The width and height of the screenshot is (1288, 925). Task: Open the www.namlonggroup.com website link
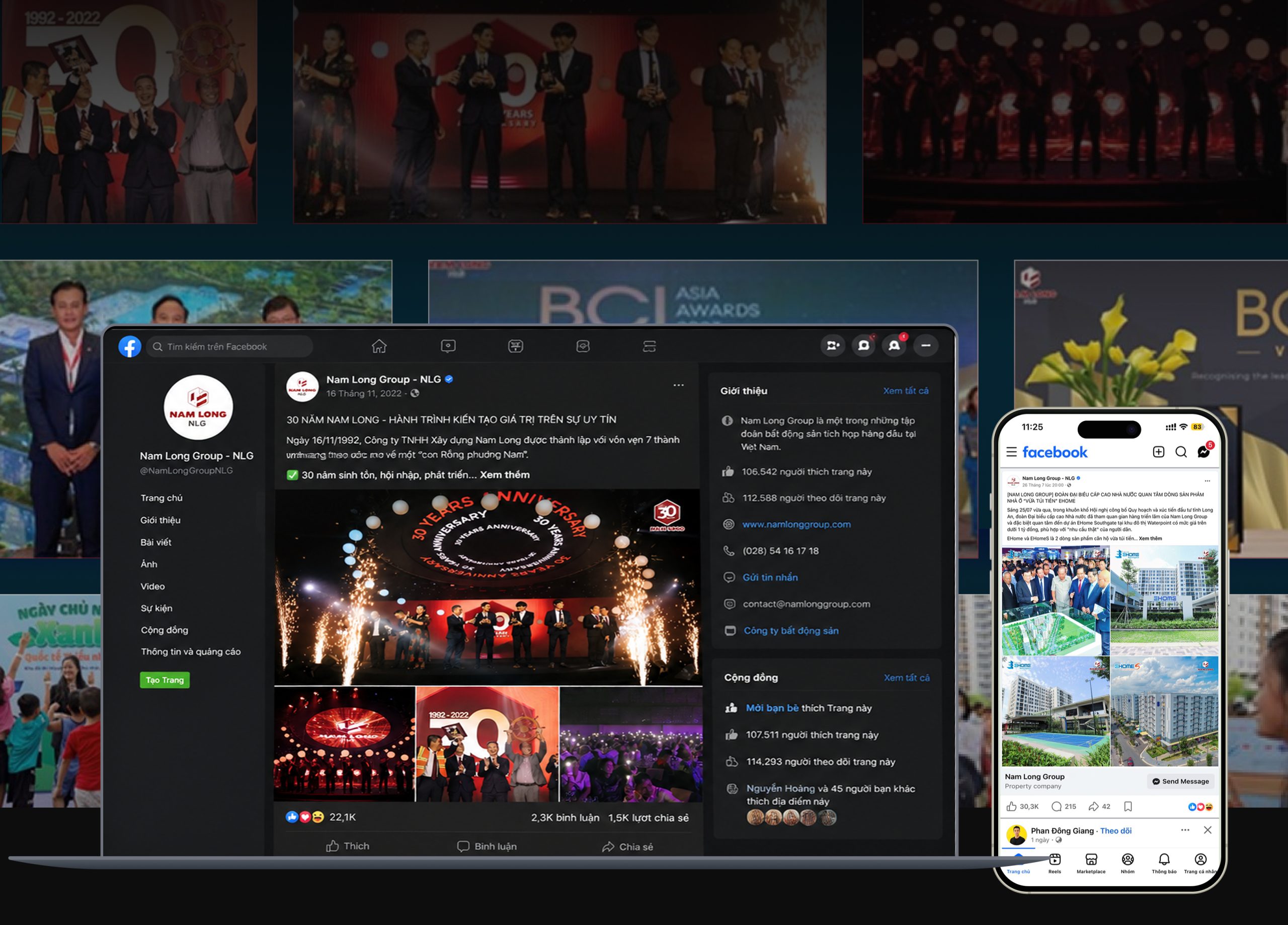pos(796,524)
